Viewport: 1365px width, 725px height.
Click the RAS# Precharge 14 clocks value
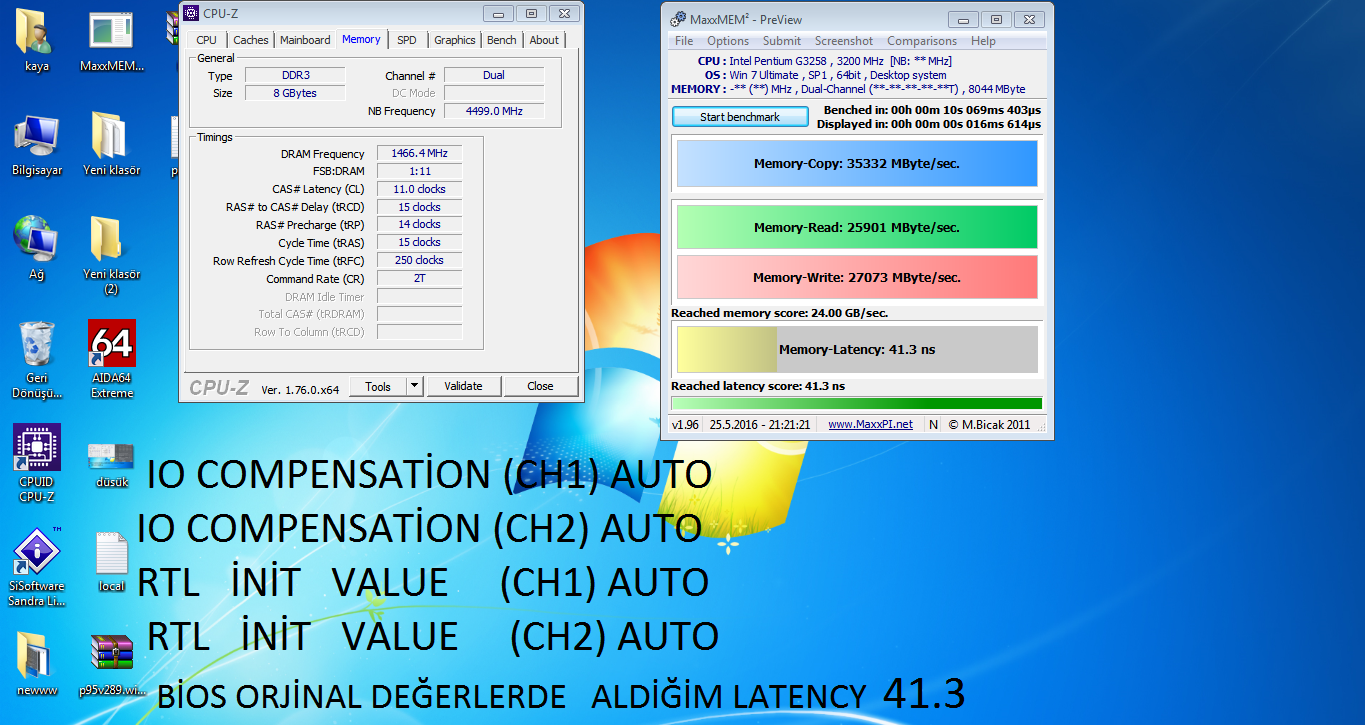(x=419, y=224)
